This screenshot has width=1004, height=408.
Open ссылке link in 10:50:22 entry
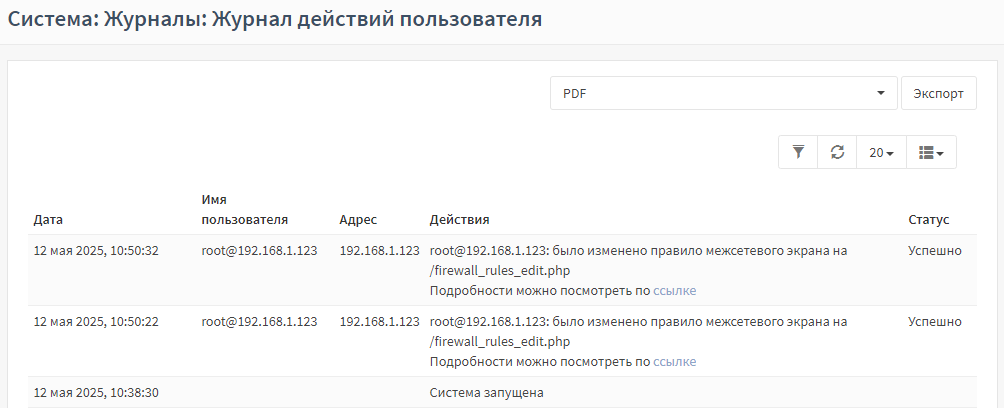point(674,362)
